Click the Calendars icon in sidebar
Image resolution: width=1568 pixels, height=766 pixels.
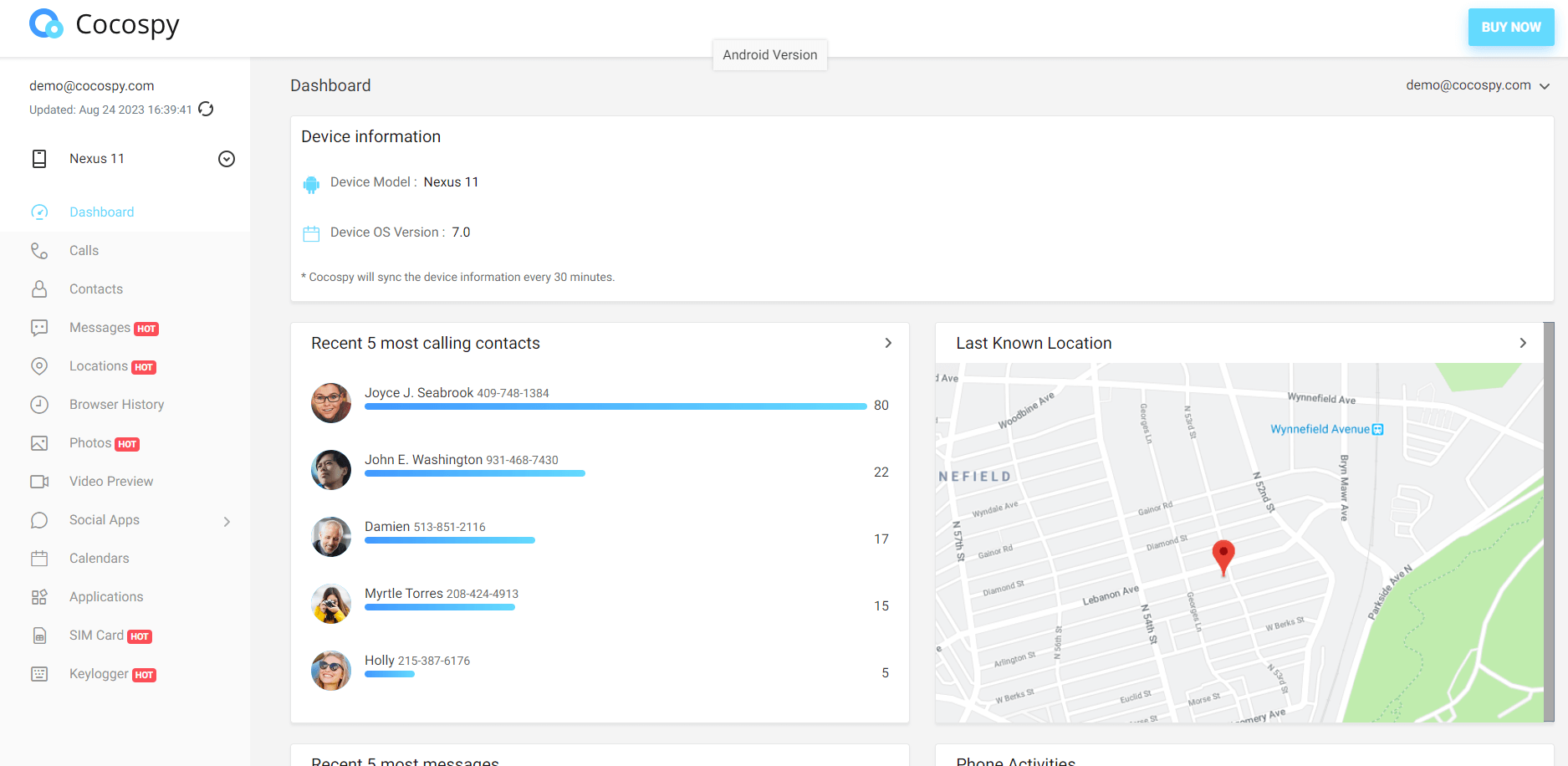[39, 559]
